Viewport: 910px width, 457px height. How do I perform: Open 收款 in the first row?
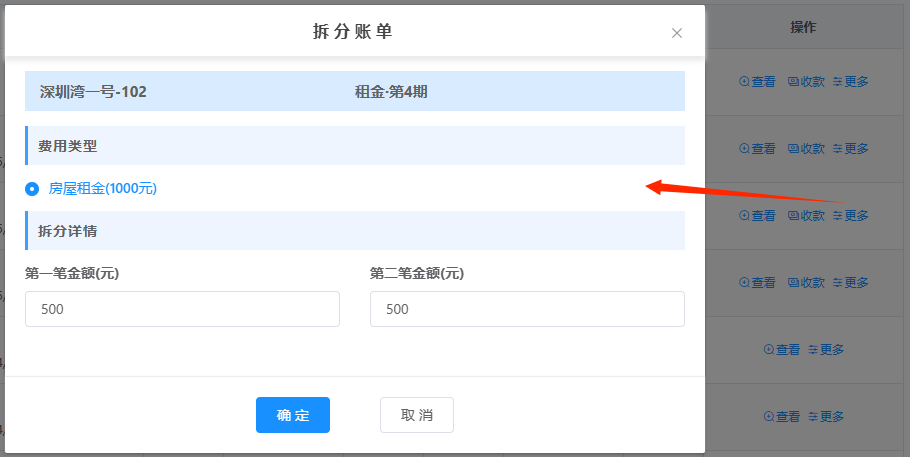pyautogui.click(x=806, y=82)
